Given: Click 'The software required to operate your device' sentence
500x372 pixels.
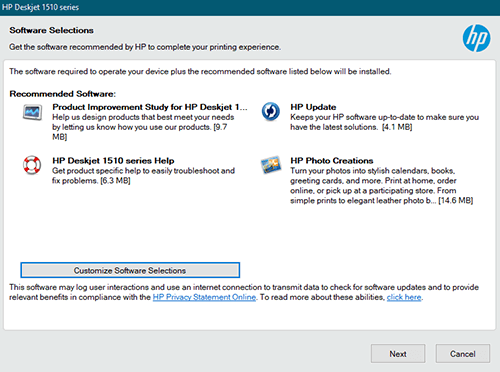Looking at the screenshot, I should tap(200, 72).
